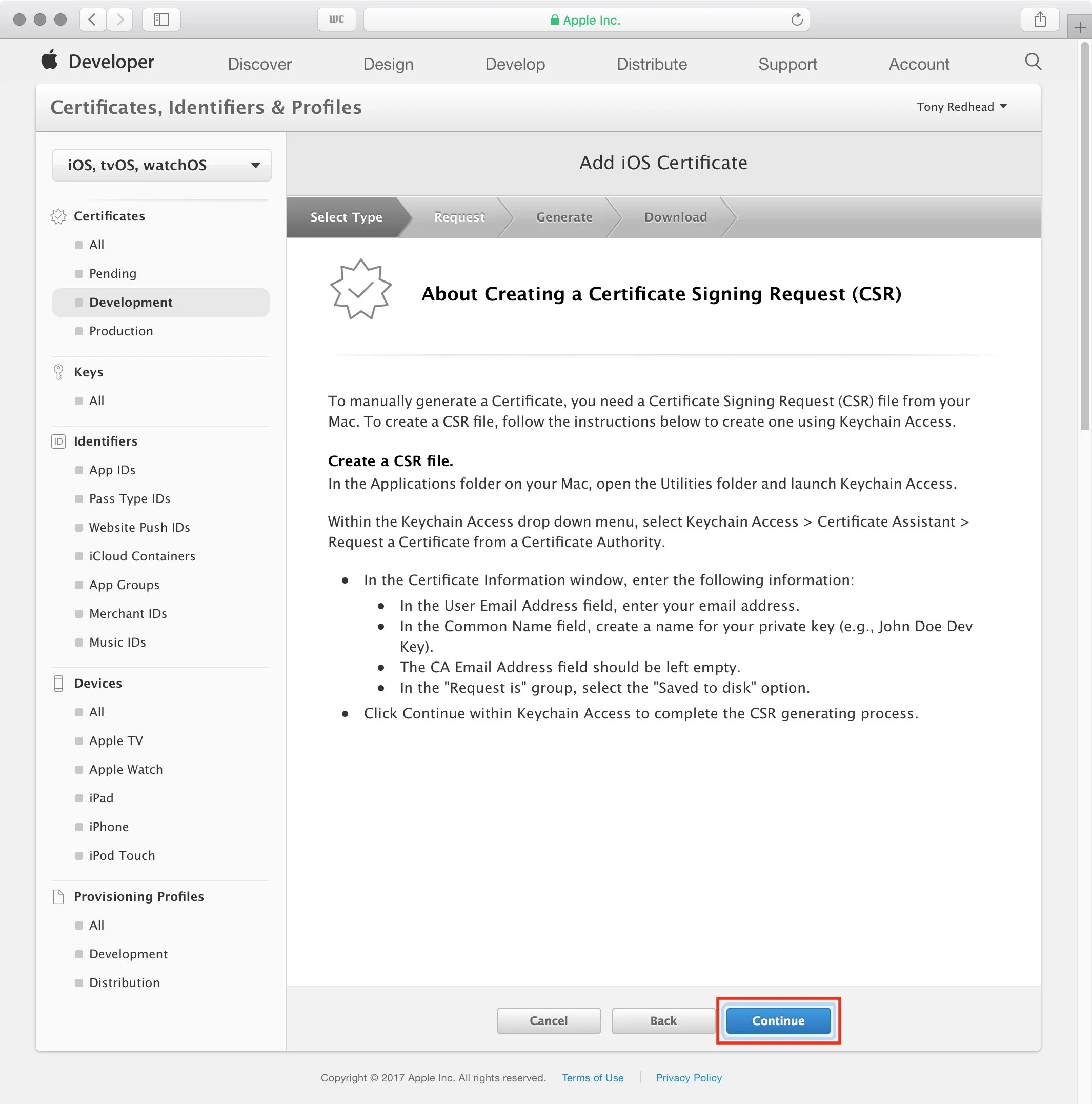Click the Apple logo icon
The image size is (1092, 1104).
(50, 60)
